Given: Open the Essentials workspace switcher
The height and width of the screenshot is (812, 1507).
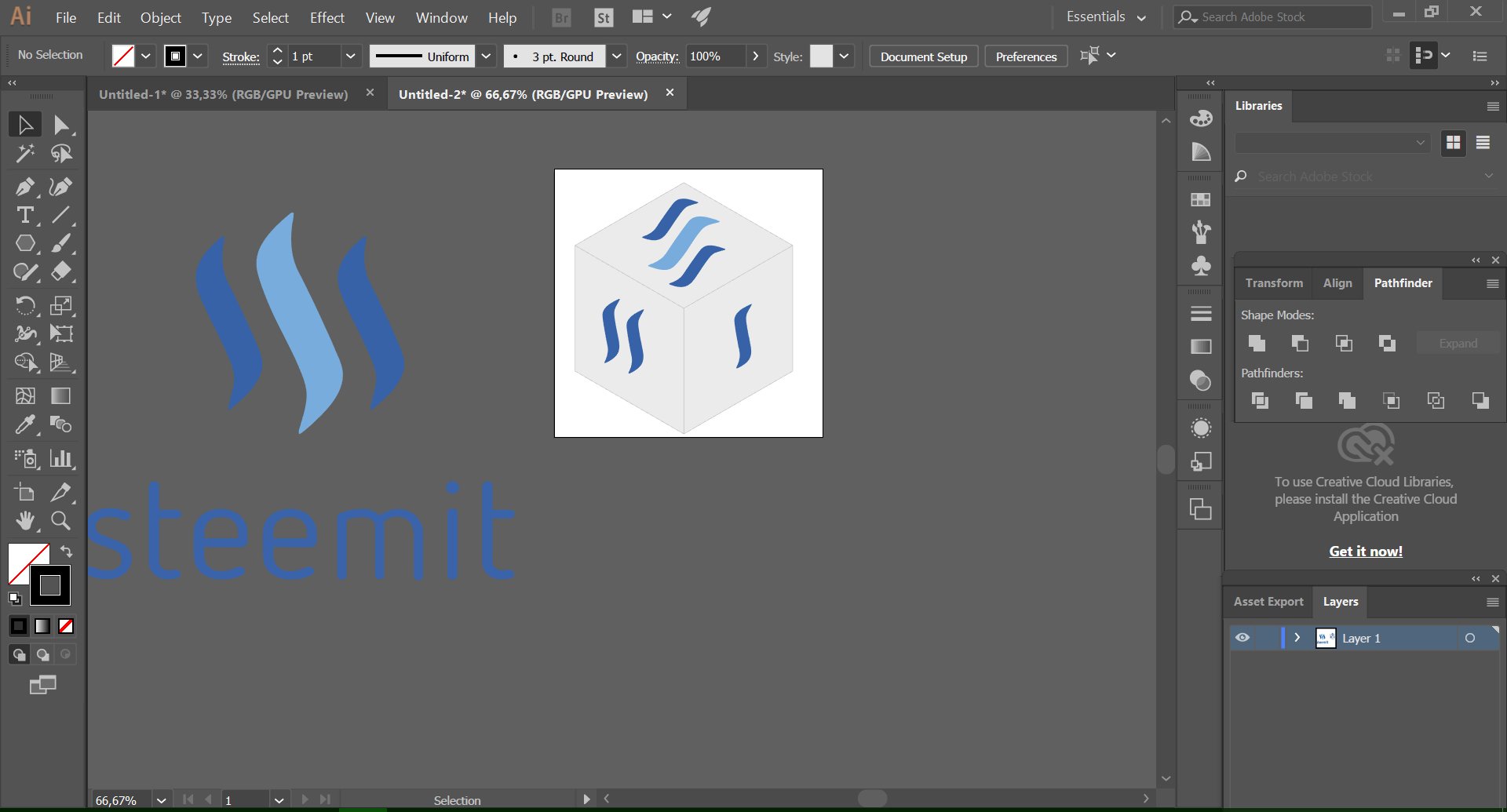Looking at the screenshot, I should coord(1106,17).
